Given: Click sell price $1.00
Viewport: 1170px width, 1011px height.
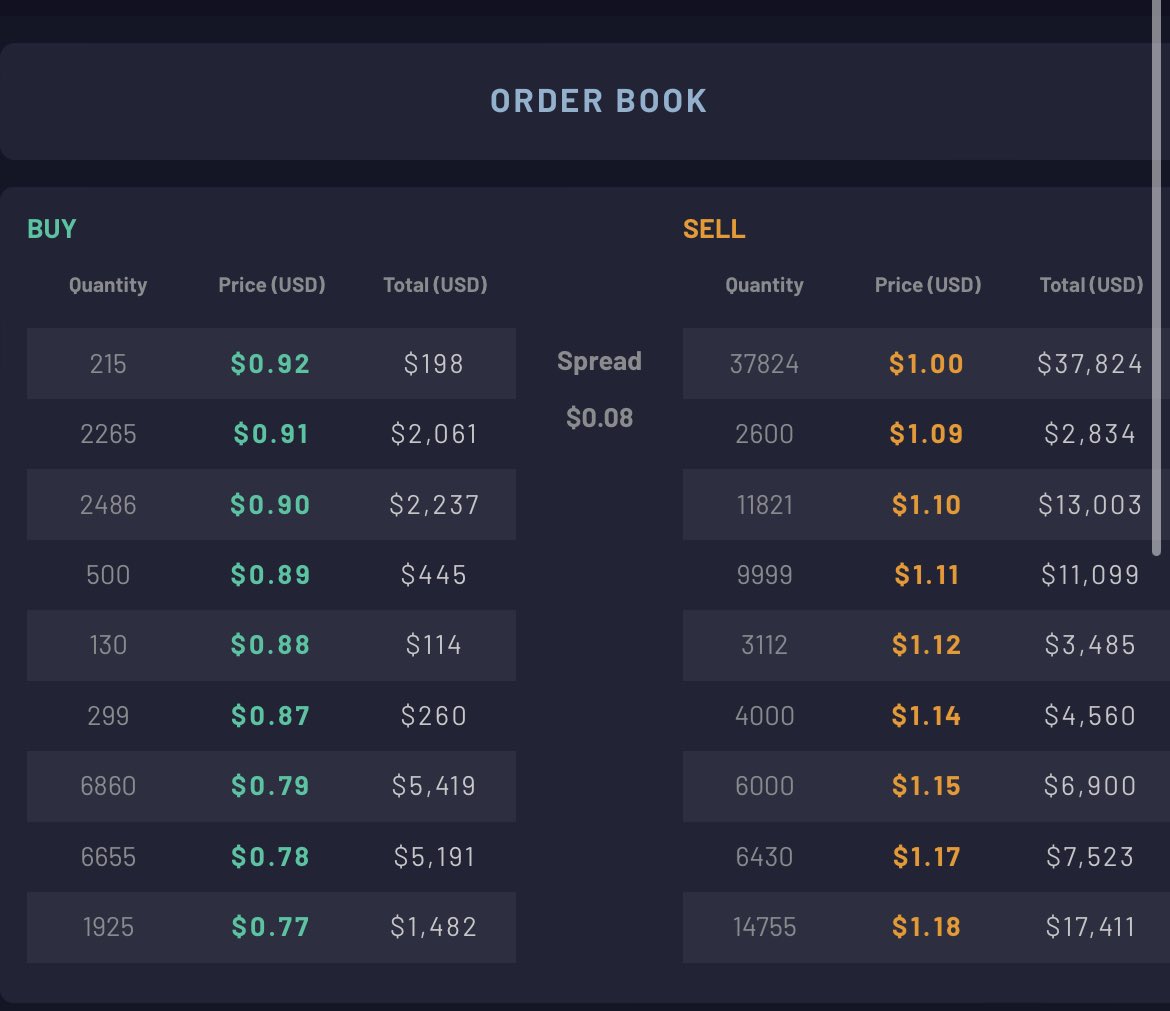Looking at the screenshot, I should (926, 363).
